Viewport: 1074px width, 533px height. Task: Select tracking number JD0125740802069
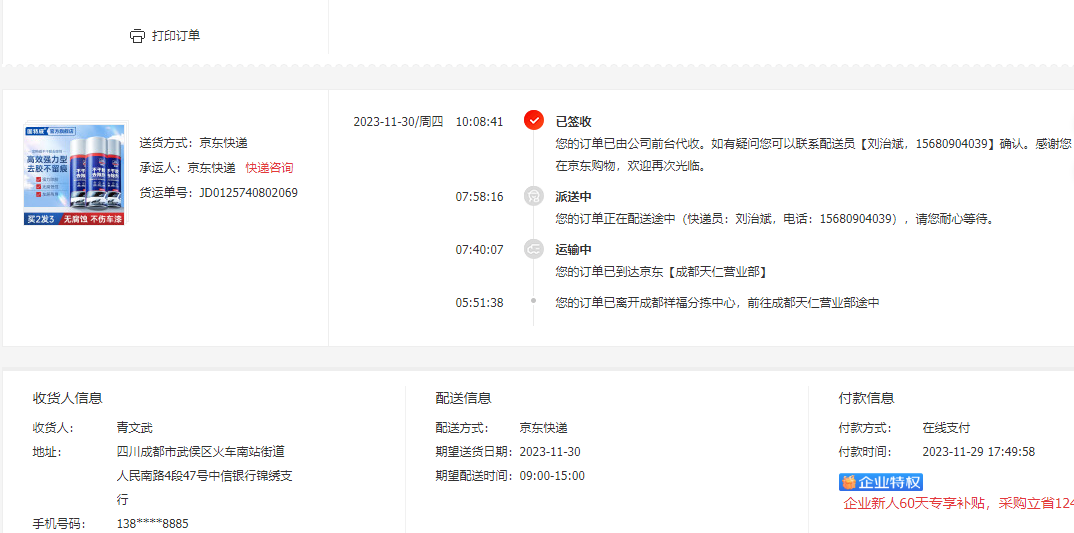pyautogui.click(x=249, y=193)
